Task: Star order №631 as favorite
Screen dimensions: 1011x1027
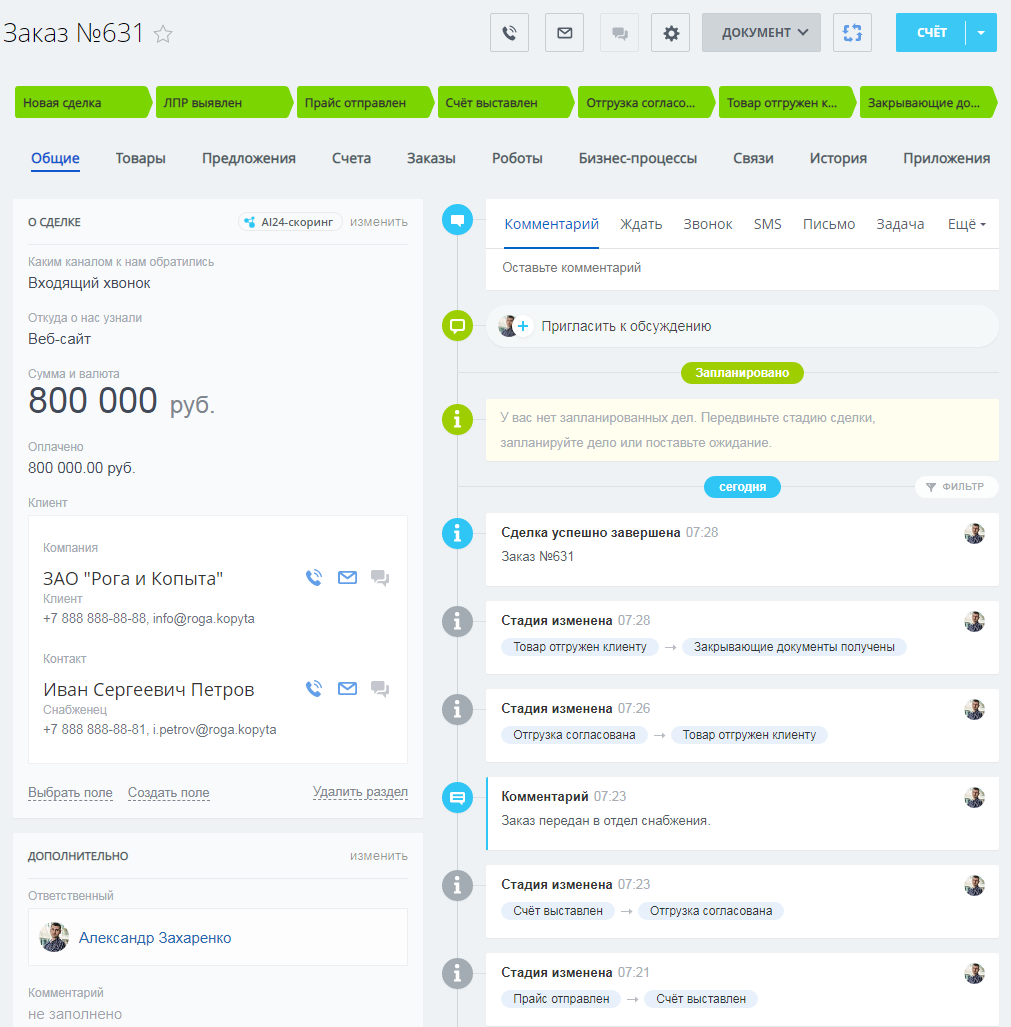Action: coord(163,33)
